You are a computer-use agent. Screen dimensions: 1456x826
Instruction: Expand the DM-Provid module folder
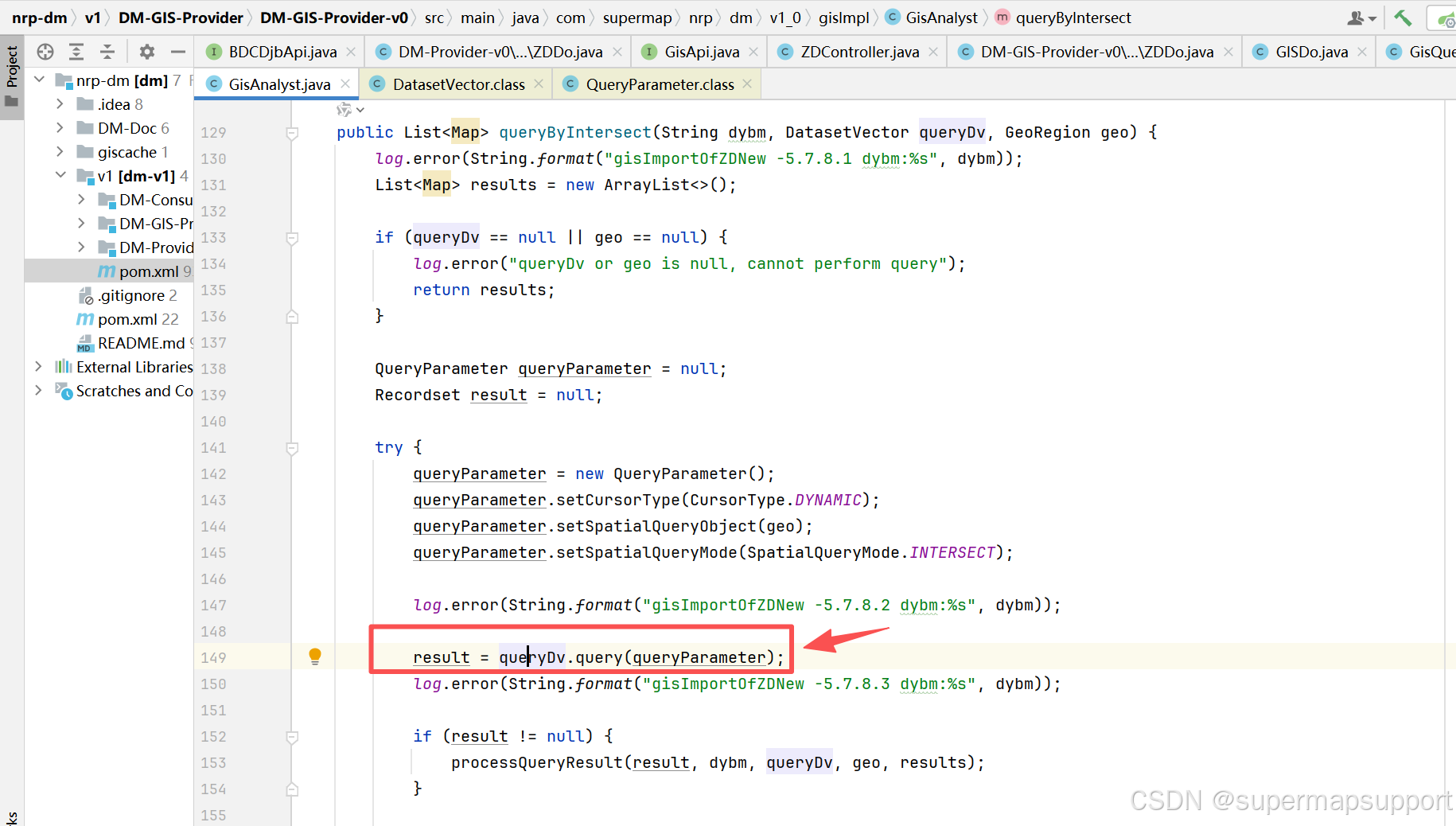click(x=81, y=247)
